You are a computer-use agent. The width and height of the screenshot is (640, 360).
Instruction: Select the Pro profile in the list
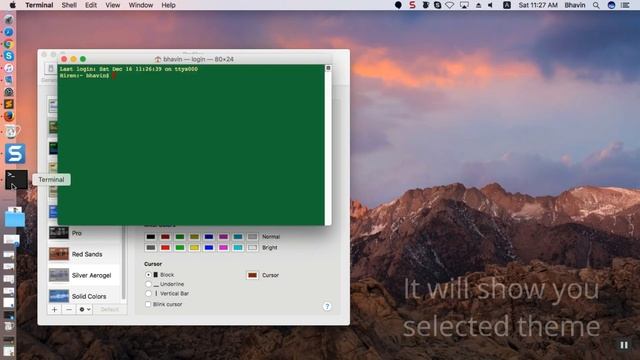[x=84, y=233]
